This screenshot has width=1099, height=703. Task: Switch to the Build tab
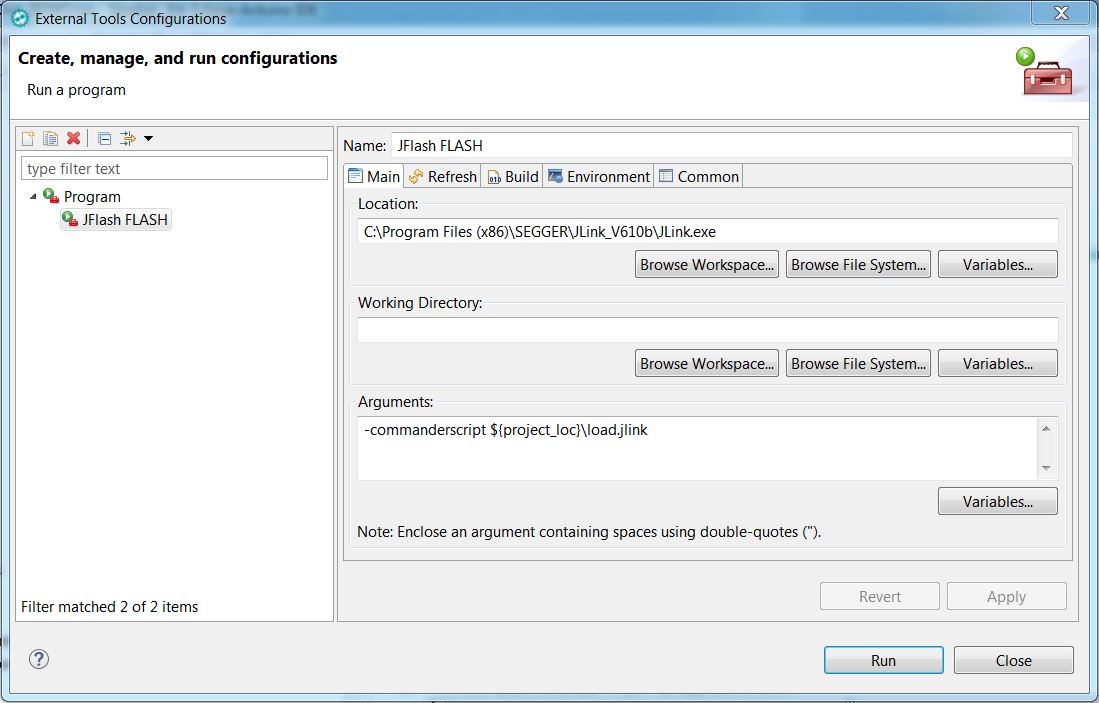(x=512, y=176)
